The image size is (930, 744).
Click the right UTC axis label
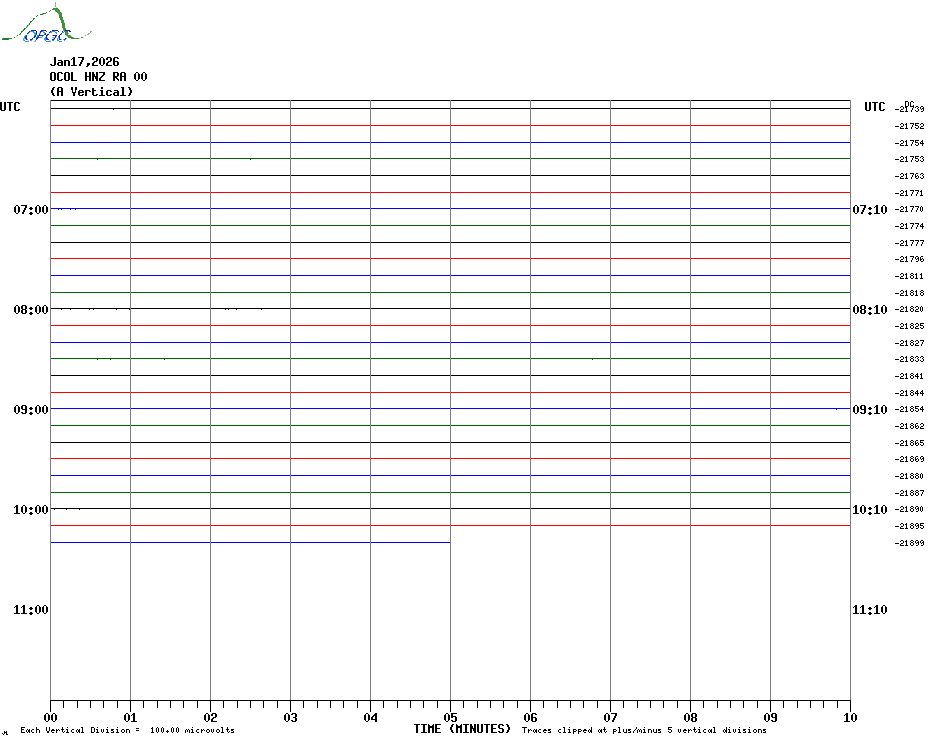(x=875, y=107)
